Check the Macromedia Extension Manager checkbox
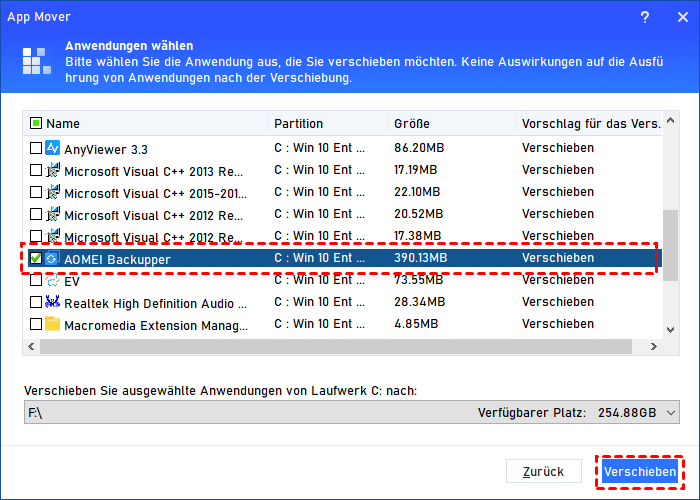700x500 pixels. coord(36,324)
